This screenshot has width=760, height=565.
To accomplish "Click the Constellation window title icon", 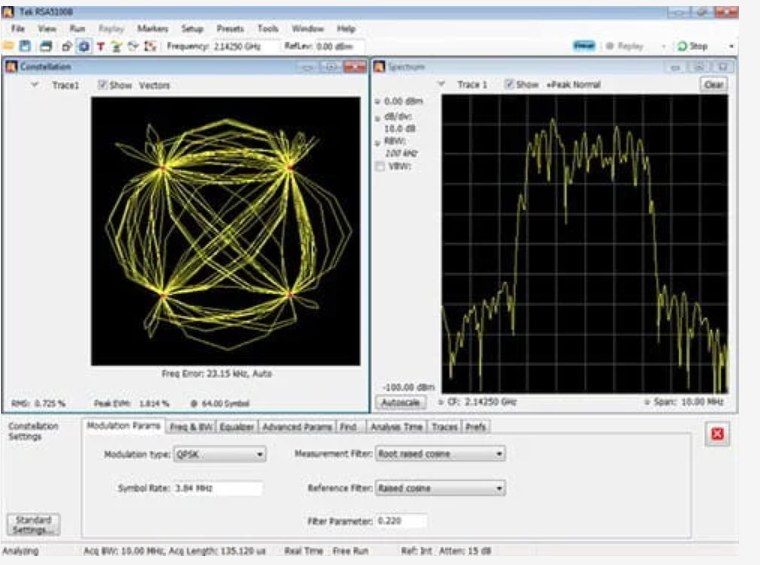I will pyautogui.click(x=12, y=66).
